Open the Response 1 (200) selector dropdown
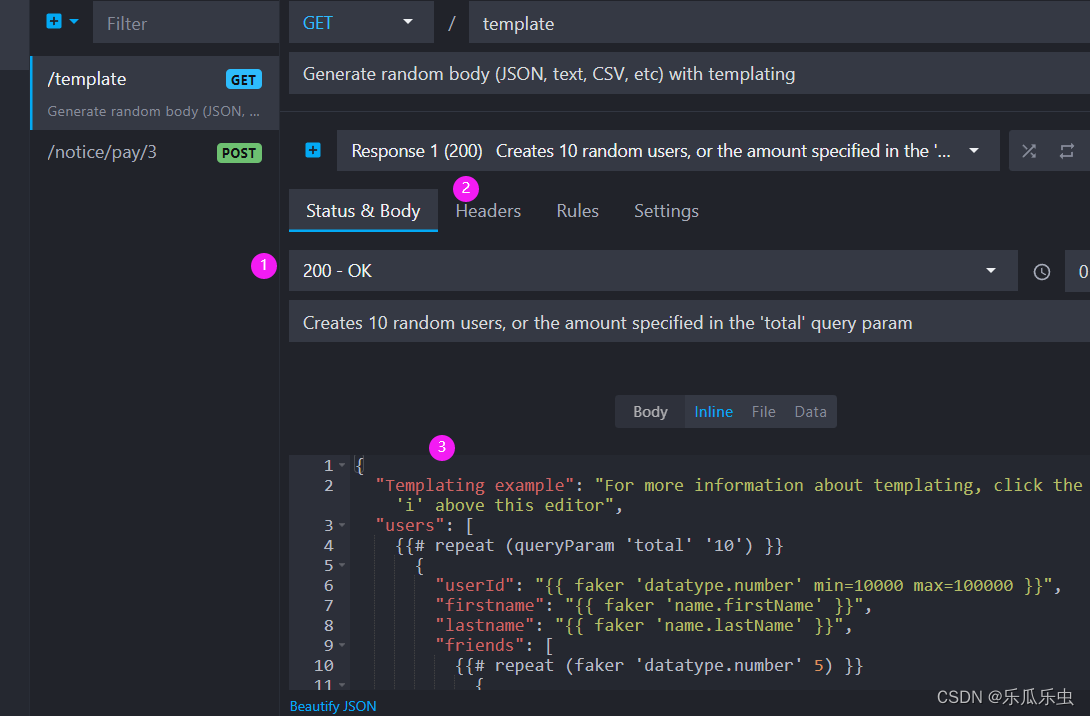The height and width of the screenshot is (716, 1090). tap(667, 151)
